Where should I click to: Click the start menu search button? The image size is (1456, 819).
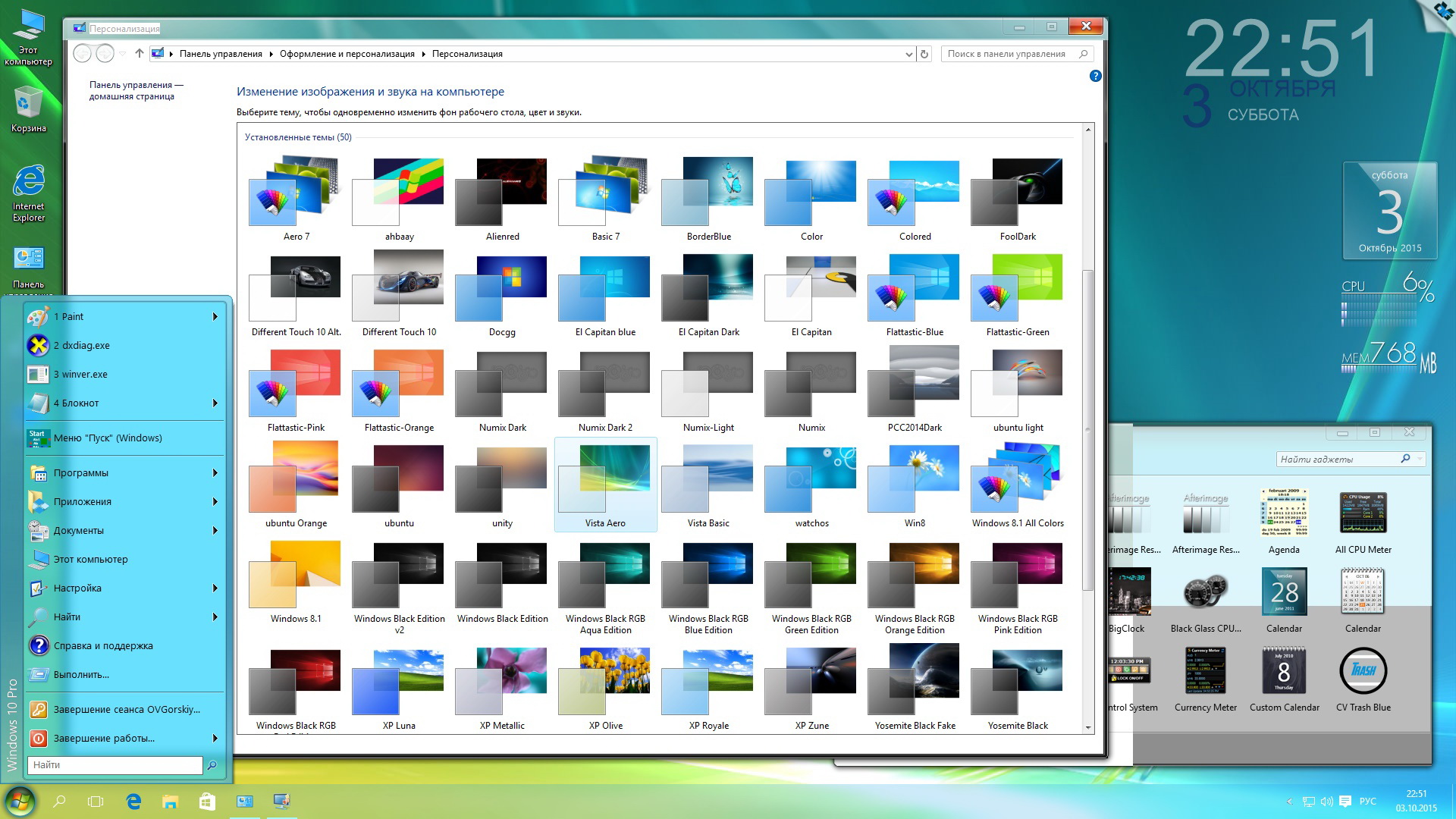click(212, 765)
